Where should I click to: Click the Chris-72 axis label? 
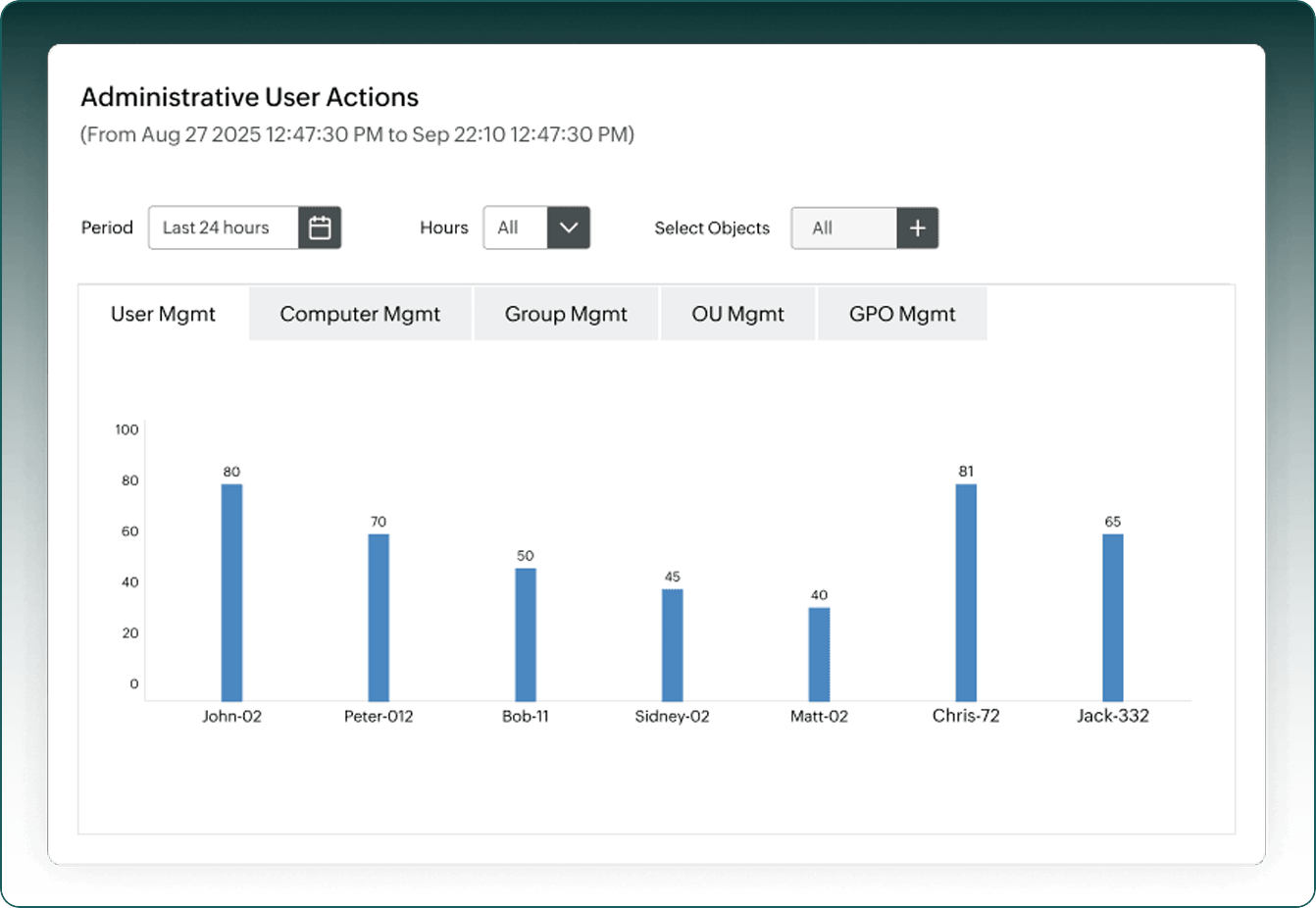tap(966, 716)
